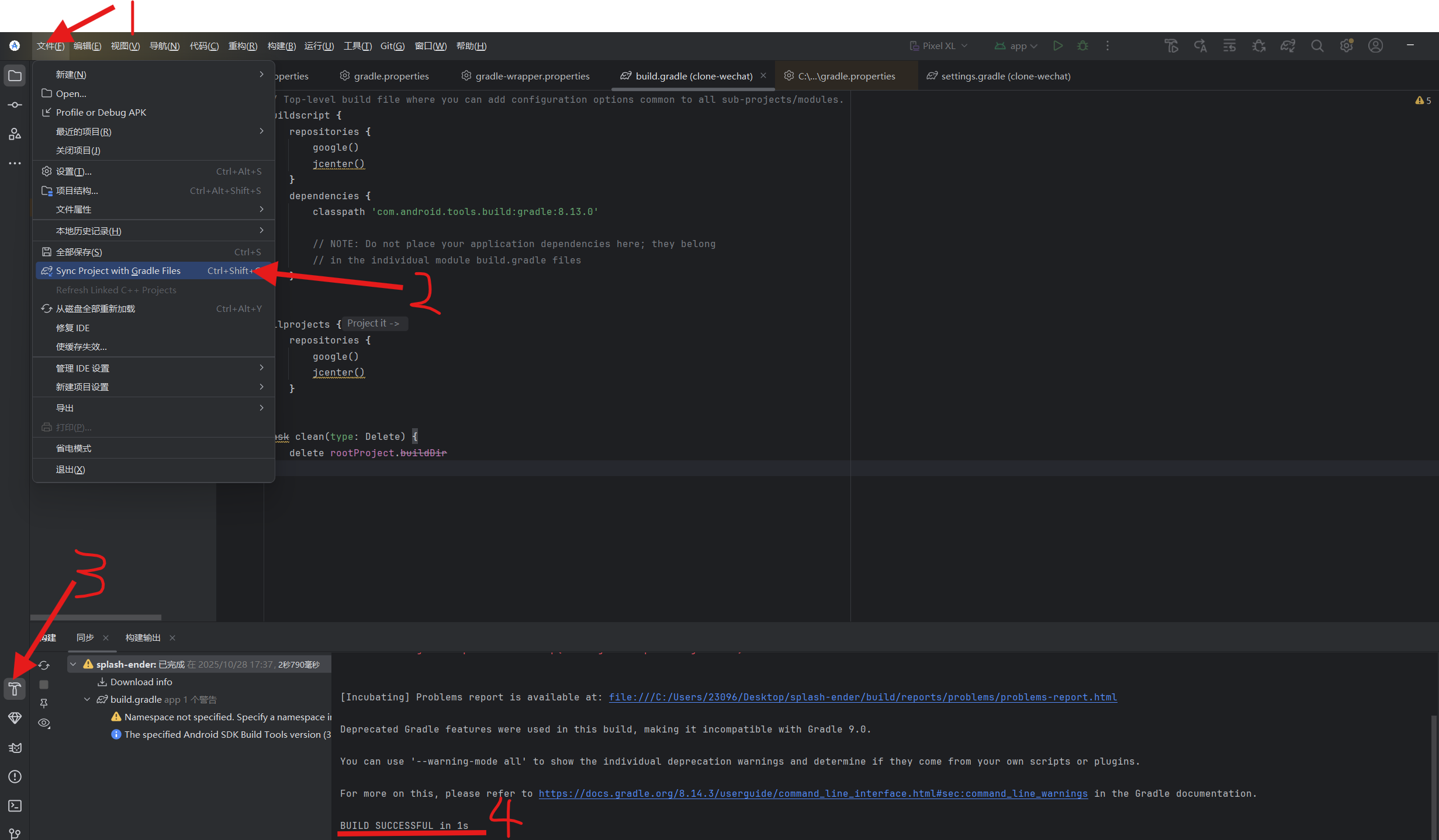Open the Pixel XL device dropdown
The height and width of the screenshot is (840, 1439).
click(x=939, y=46)
